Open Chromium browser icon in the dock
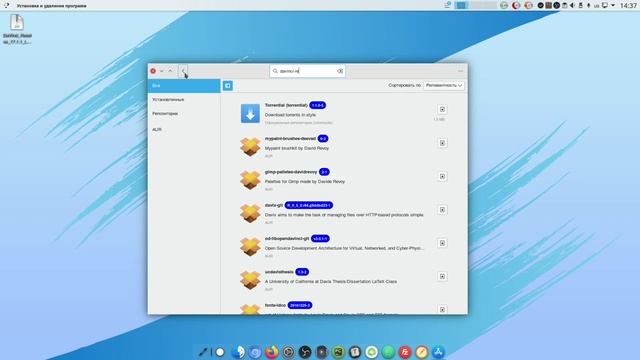Viewport: 640px width, 360px height. point(255,352)
